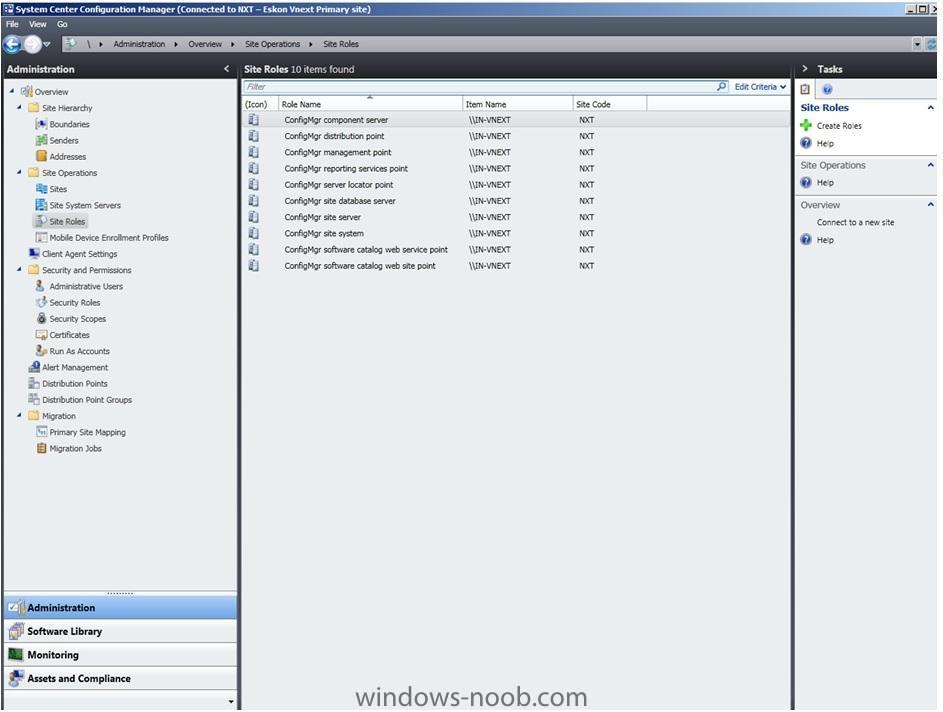Click Site Operations in the breadcrumb path

[272, 44]
